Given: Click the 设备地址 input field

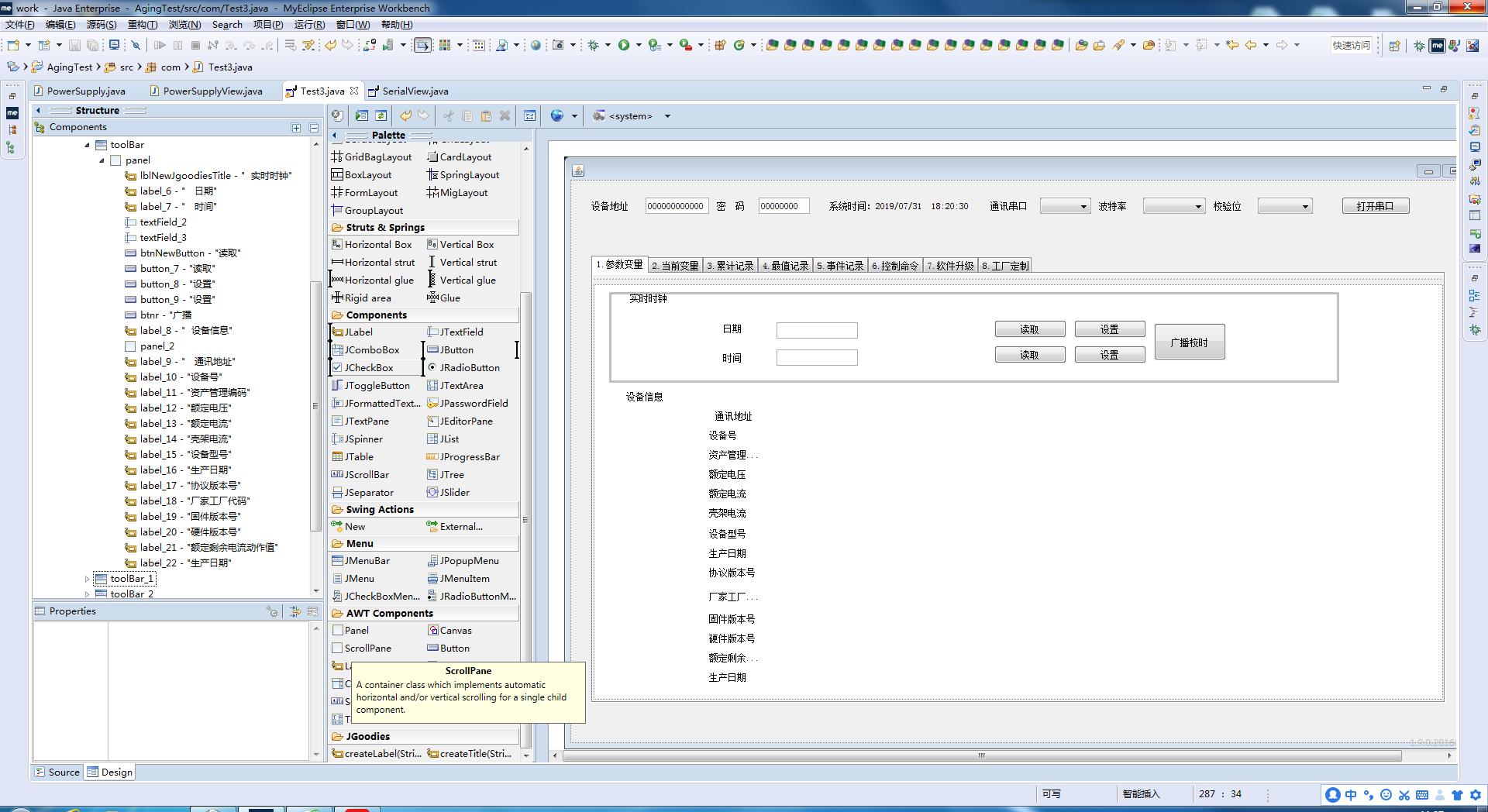Looking at the screenshot, I should pos(677,206).
